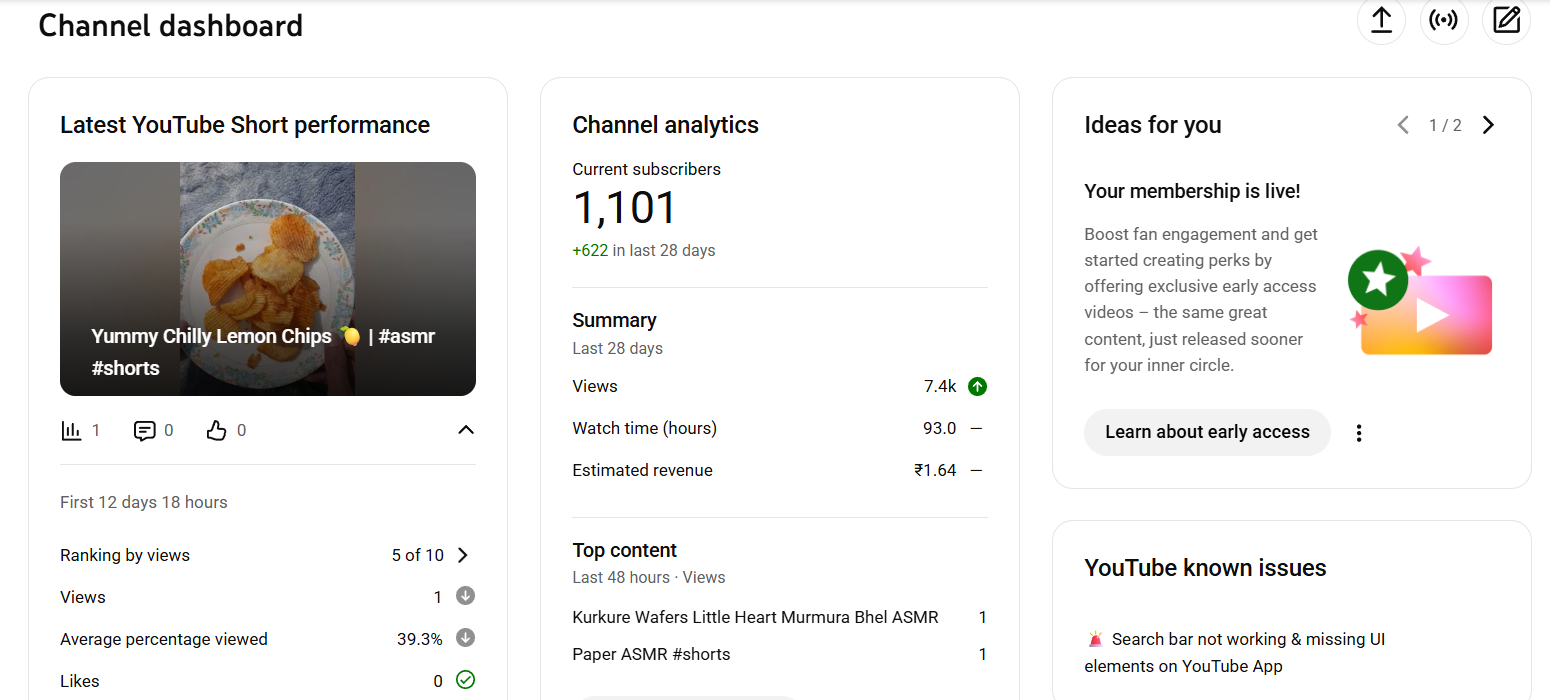
Task: Click the down-arrow beside Average percentage viewed
Action: [x=465, y=638]
